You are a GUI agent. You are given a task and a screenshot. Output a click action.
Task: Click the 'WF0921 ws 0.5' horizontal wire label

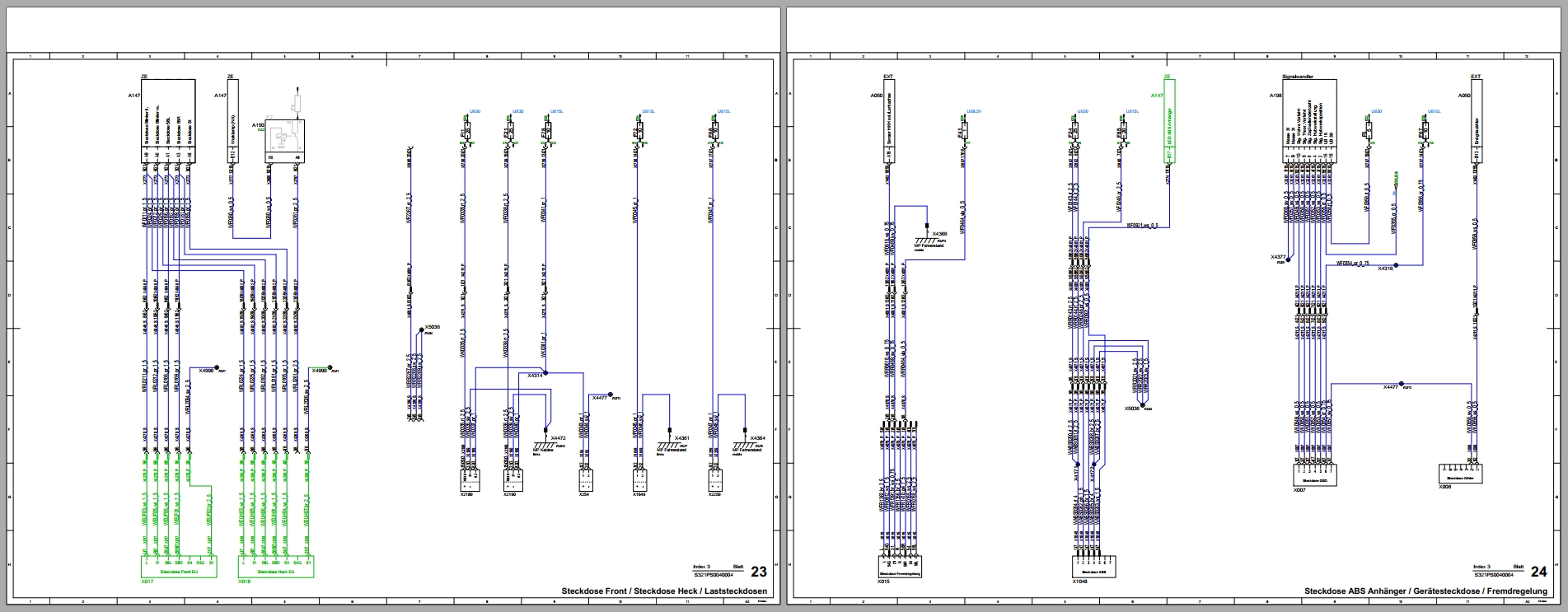tap(1143, 224)
